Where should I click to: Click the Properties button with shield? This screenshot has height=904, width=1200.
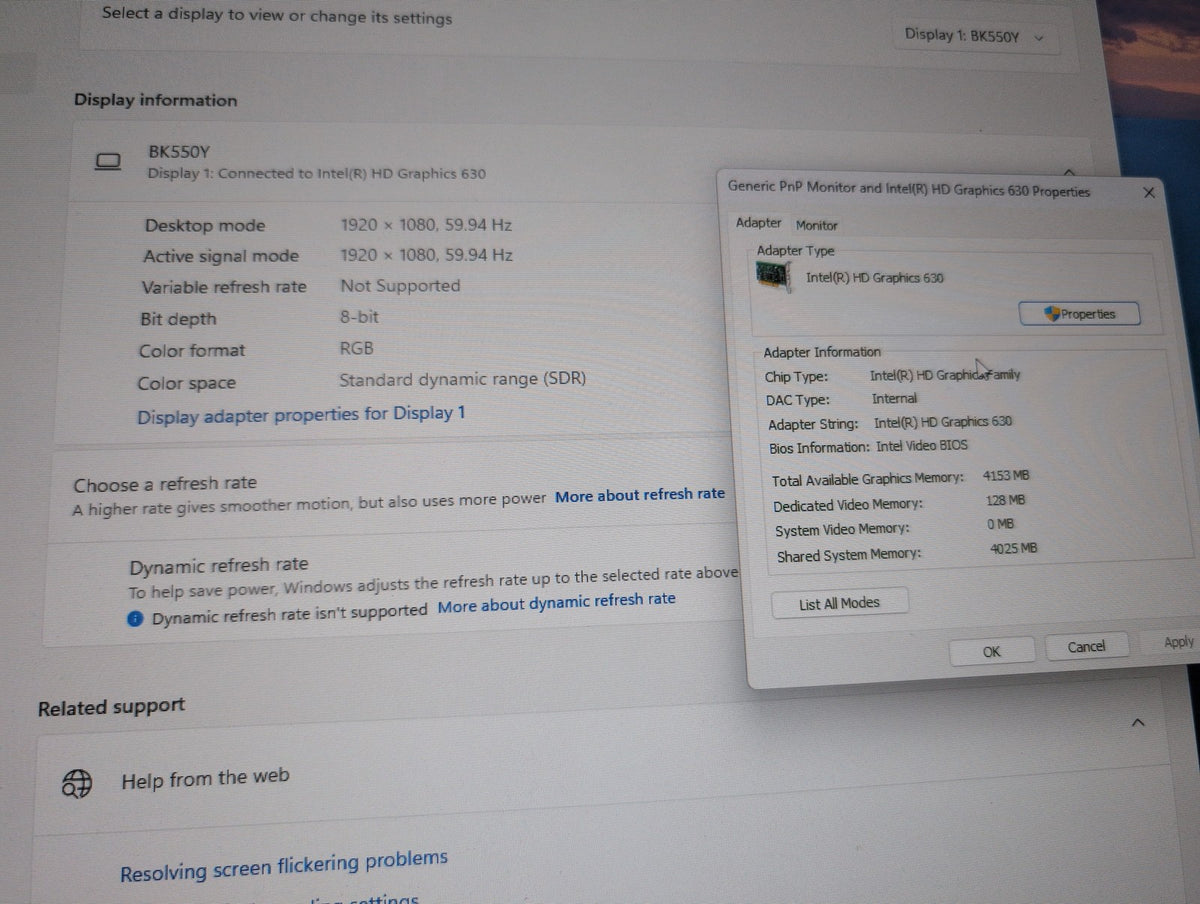coord(1079,314)
